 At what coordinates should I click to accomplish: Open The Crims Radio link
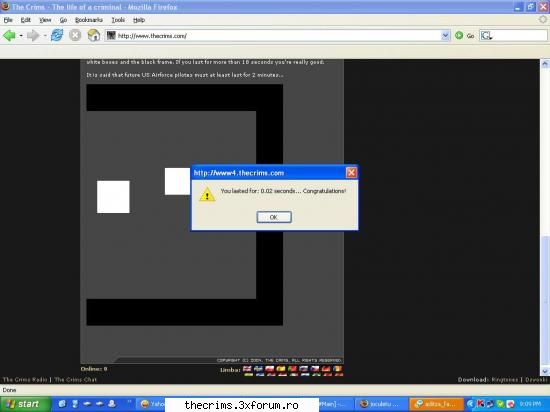[25, 379]
